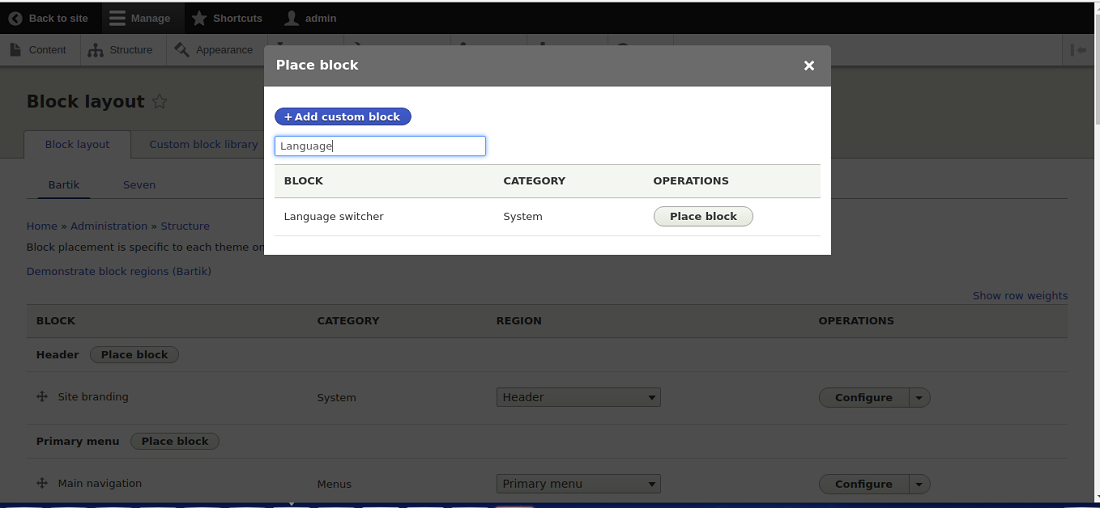Click the block filter text field
Viewport: 1100px width, 508px height.
[380, 146]
